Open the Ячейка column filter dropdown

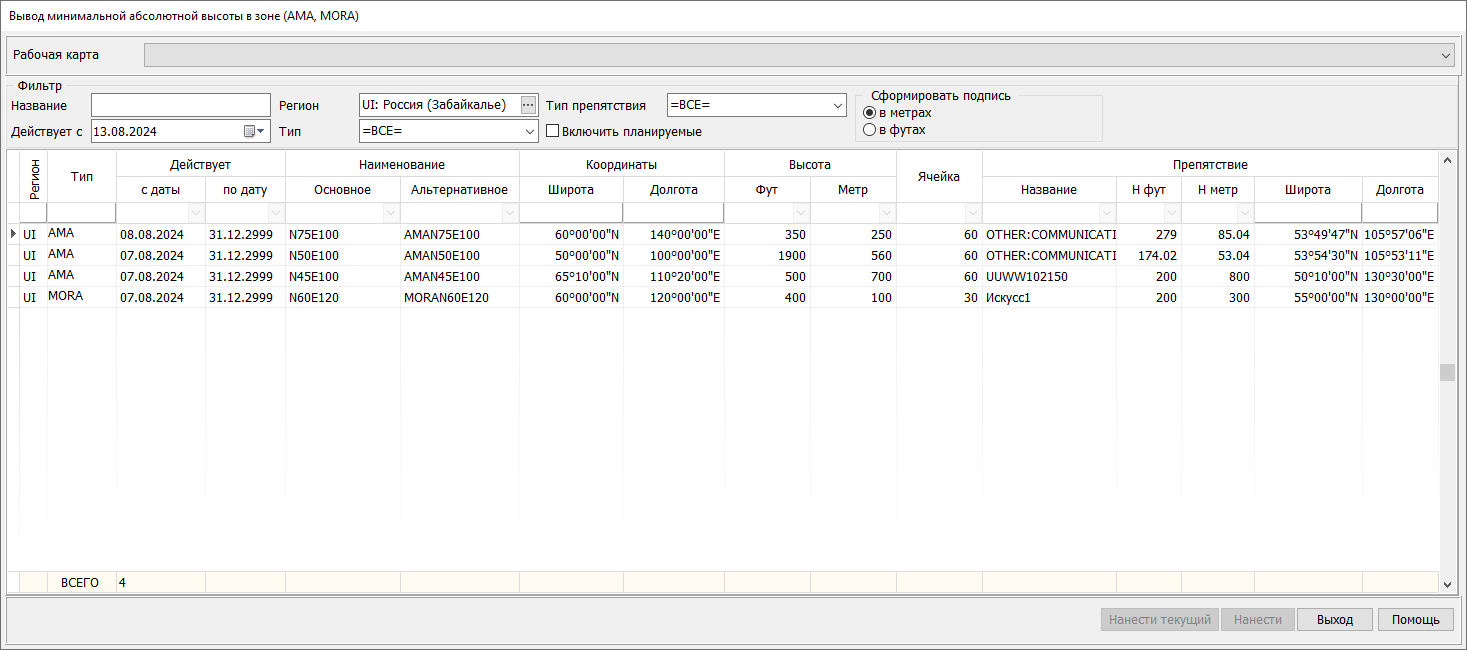(x=972, y=213)
